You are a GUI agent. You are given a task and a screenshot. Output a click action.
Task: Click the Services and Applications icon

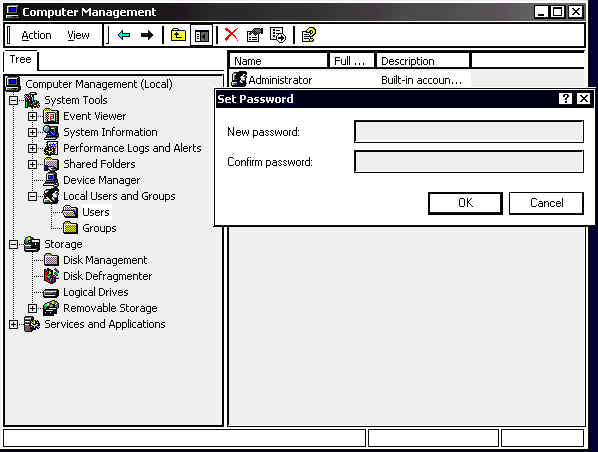32,324
